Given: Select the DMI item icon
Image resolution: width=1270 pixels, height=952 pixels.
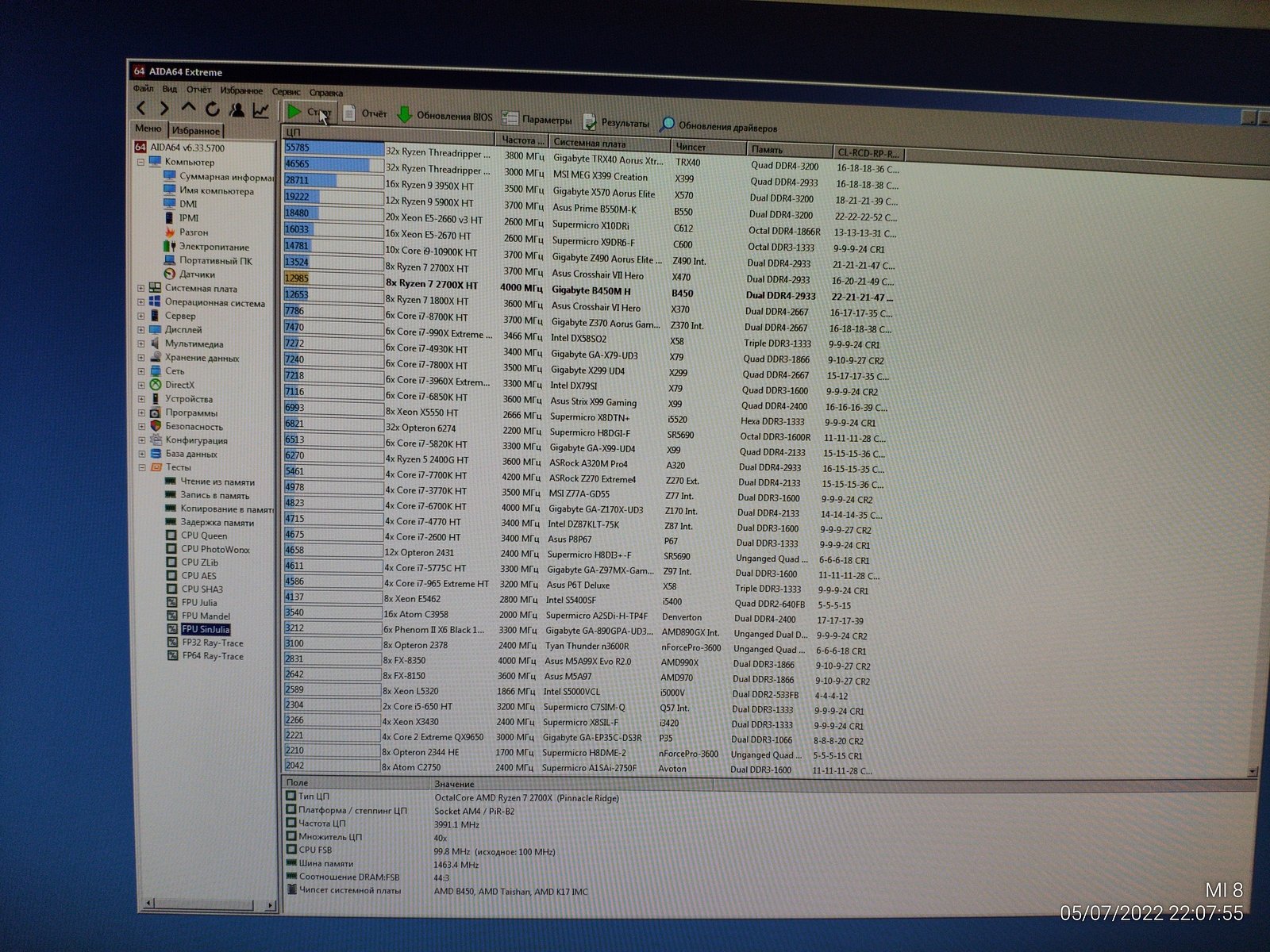Looking at the screenshot, I should [170, 204].
